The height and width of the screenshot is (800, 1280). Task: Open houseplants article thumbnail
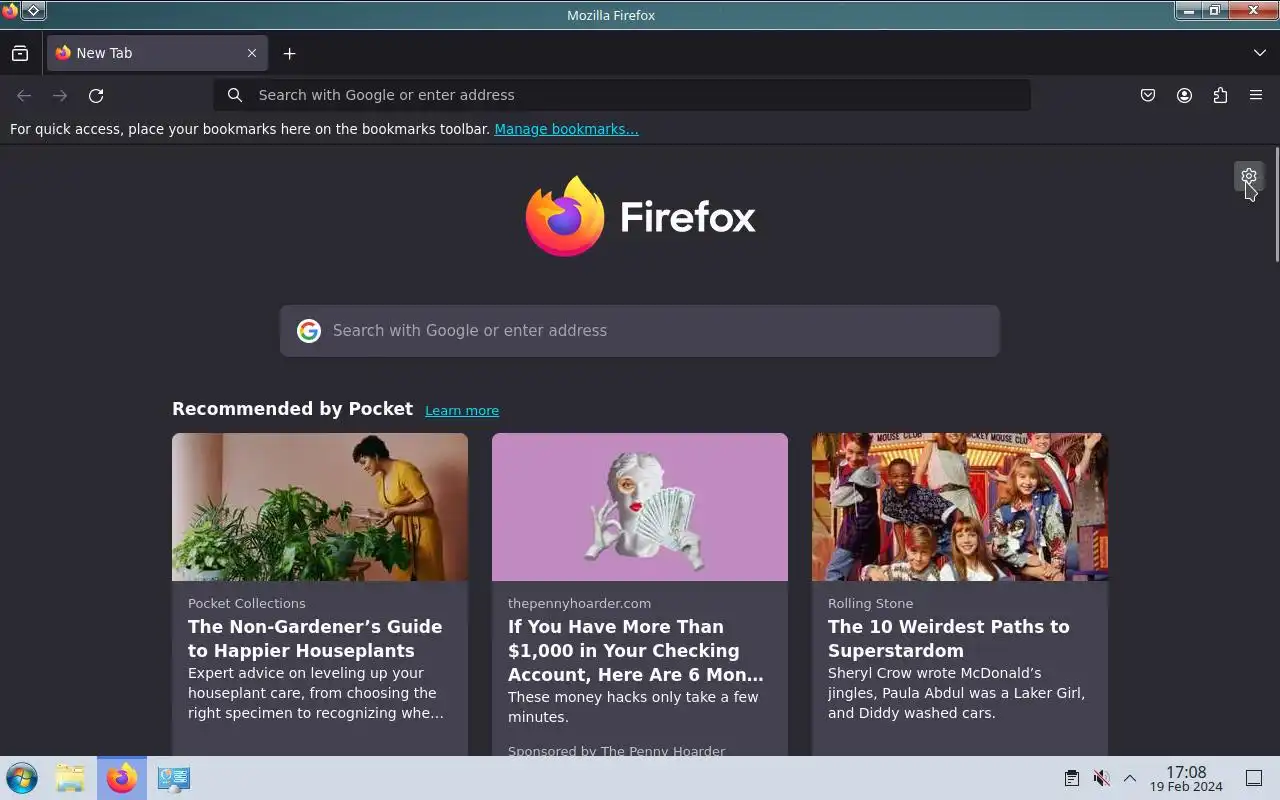point(320,507)
